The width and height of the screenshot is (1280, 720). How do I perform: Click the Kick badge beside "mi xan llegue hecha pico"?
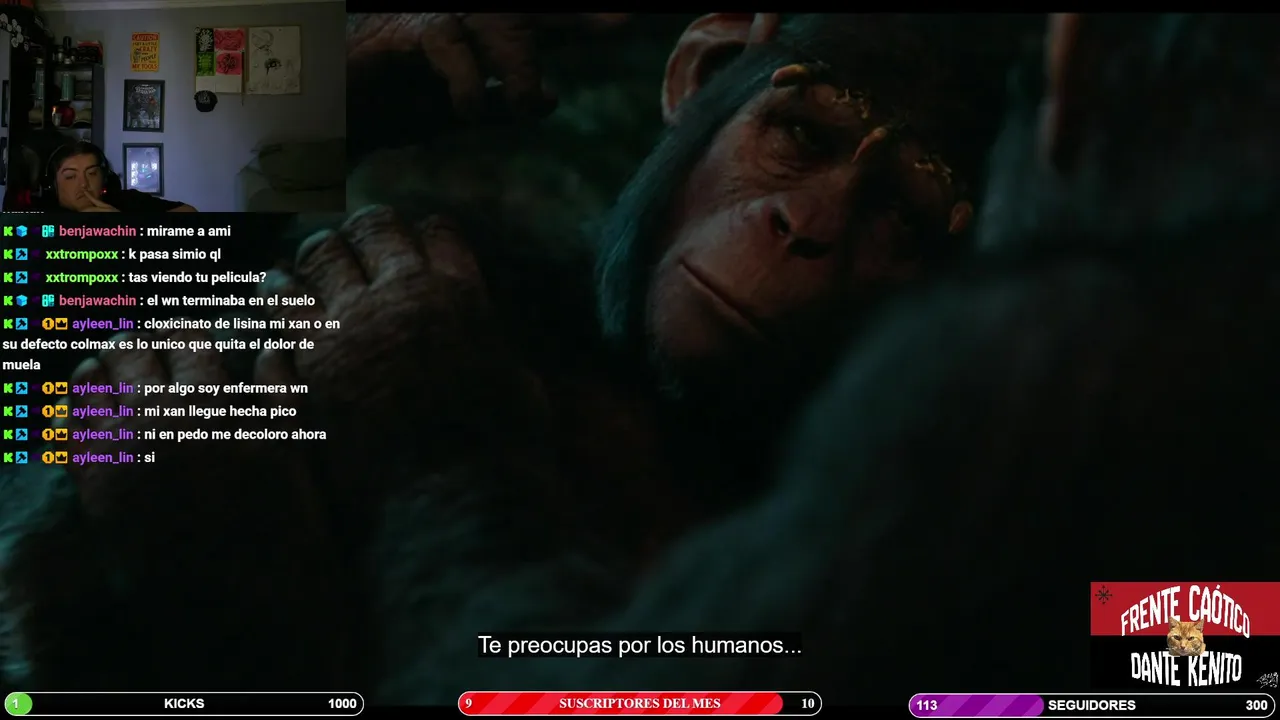point(8,411)
